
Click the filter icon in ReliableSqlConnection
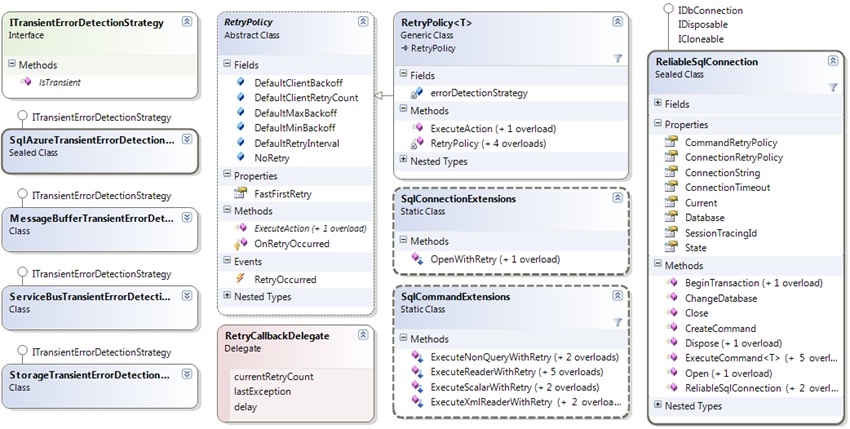833,87
